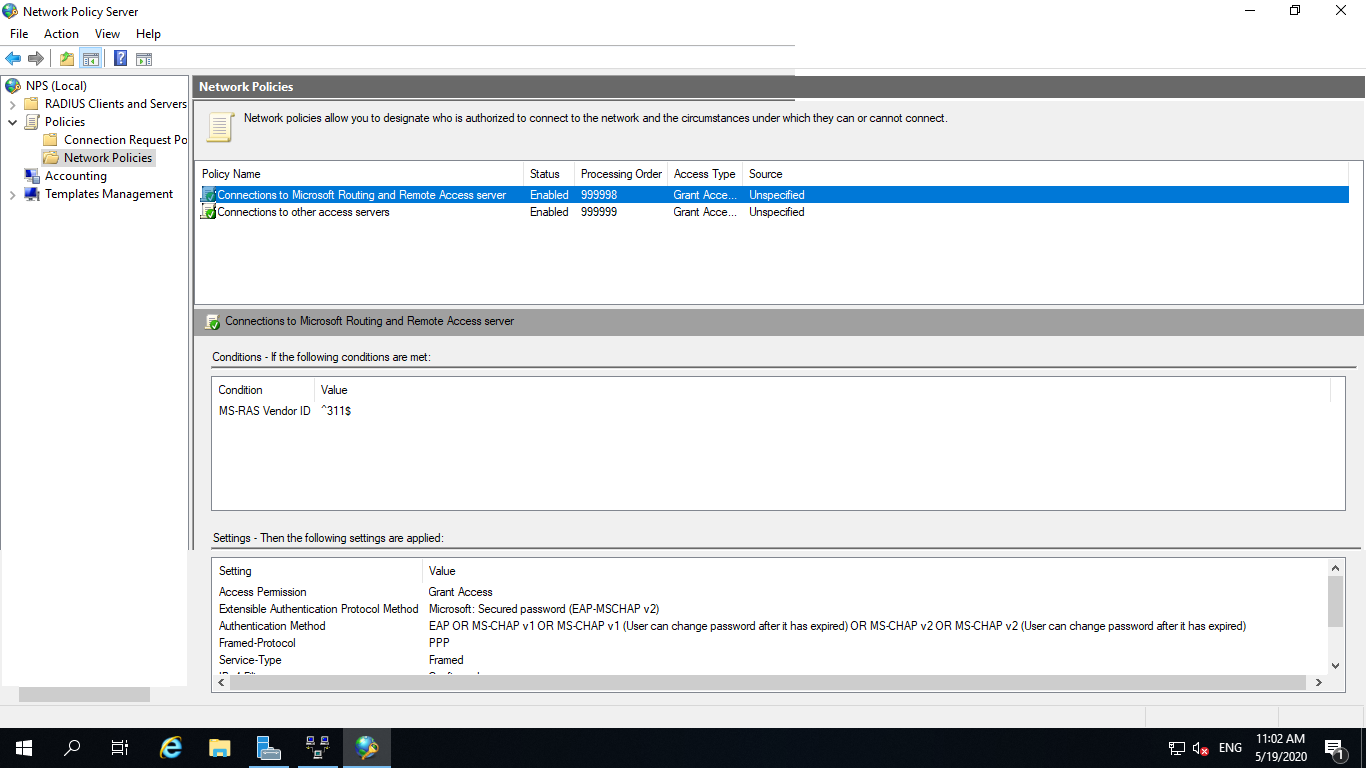Sort by Processing Order column header
Screen dimensions: 1366x768
(x=621, y=174)
